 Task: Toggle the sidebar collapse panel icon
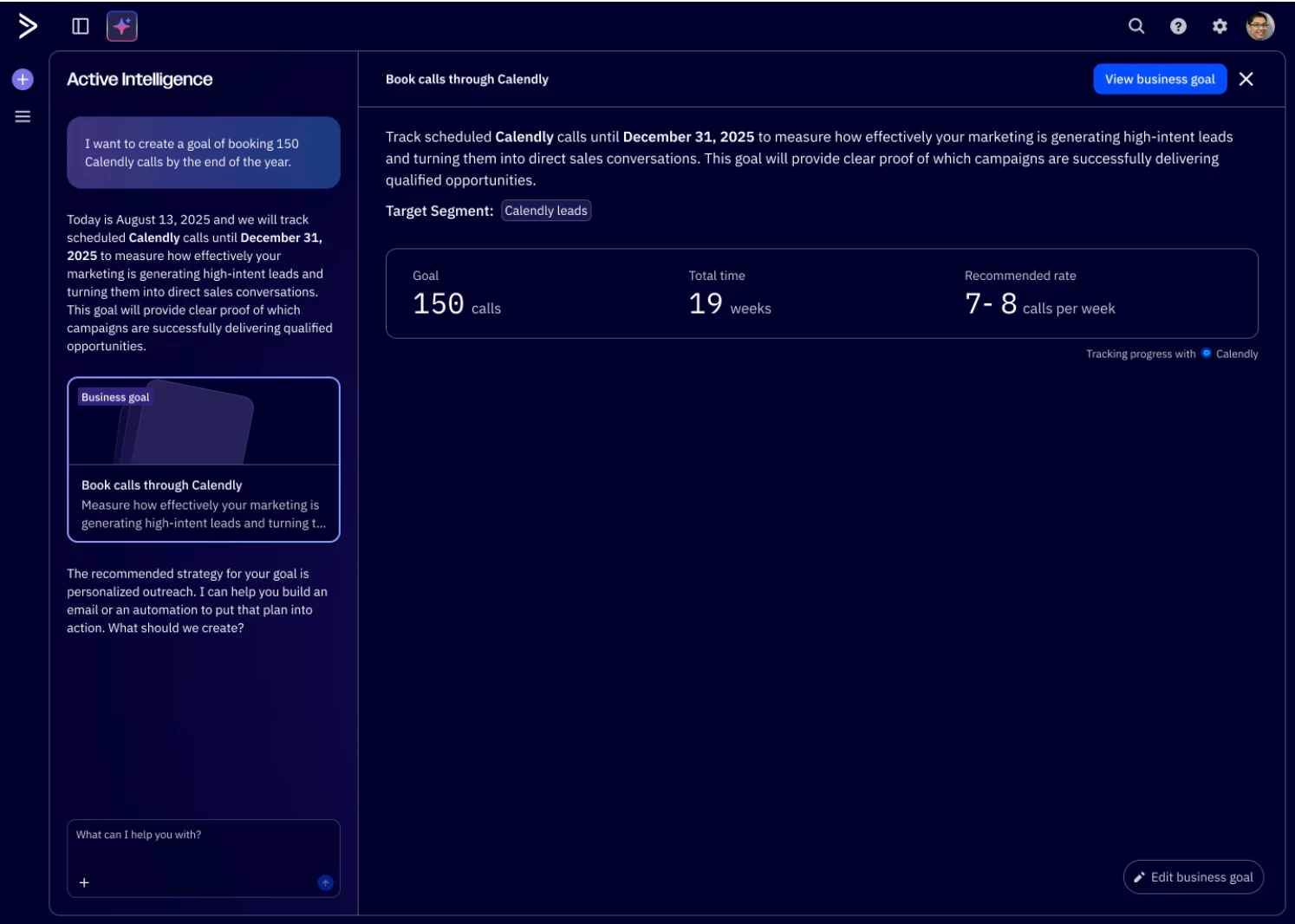pos(81,26)
